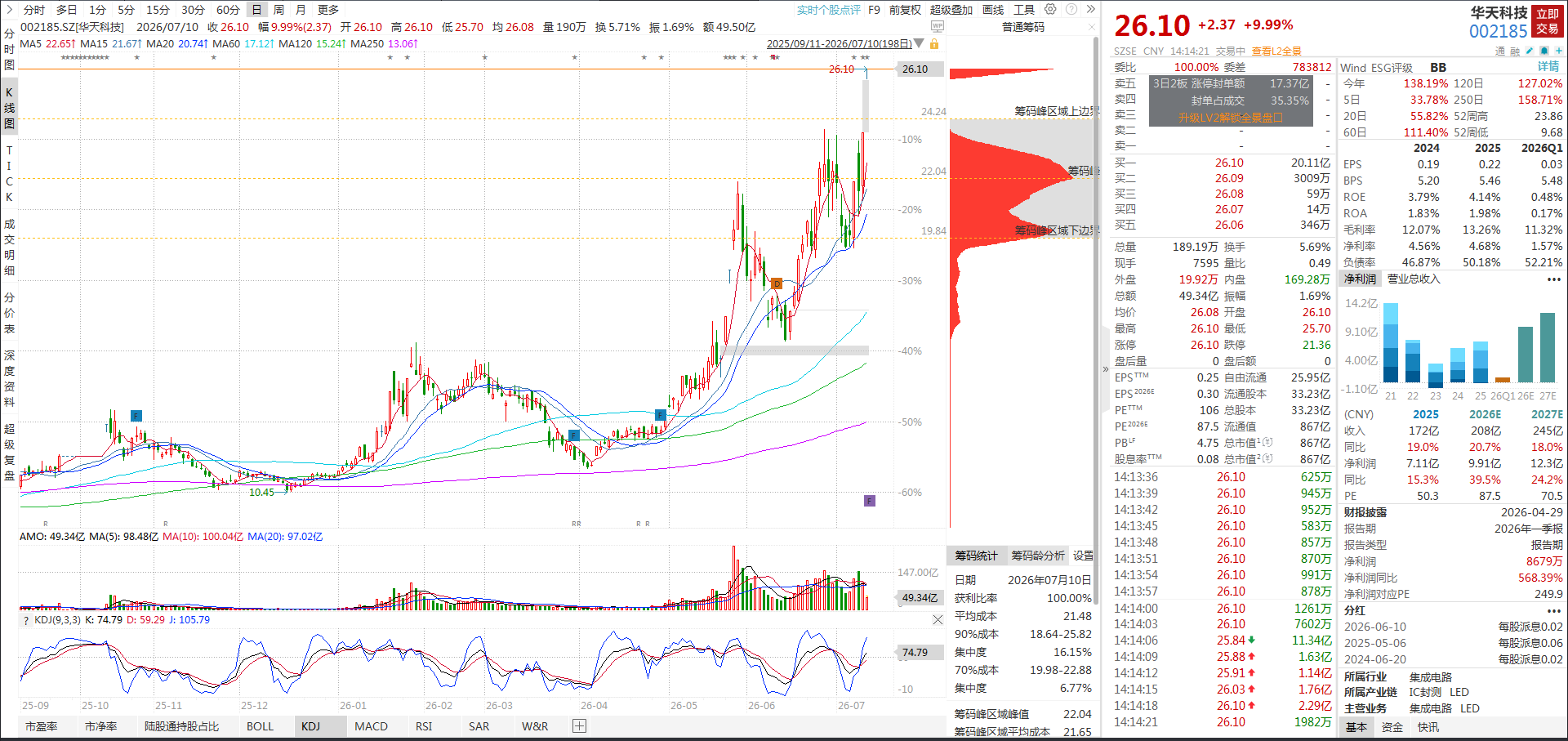The height and width of the screenshot is (741, 1568).
Task: Click the WP monitor icon
Action: point(938,26)
